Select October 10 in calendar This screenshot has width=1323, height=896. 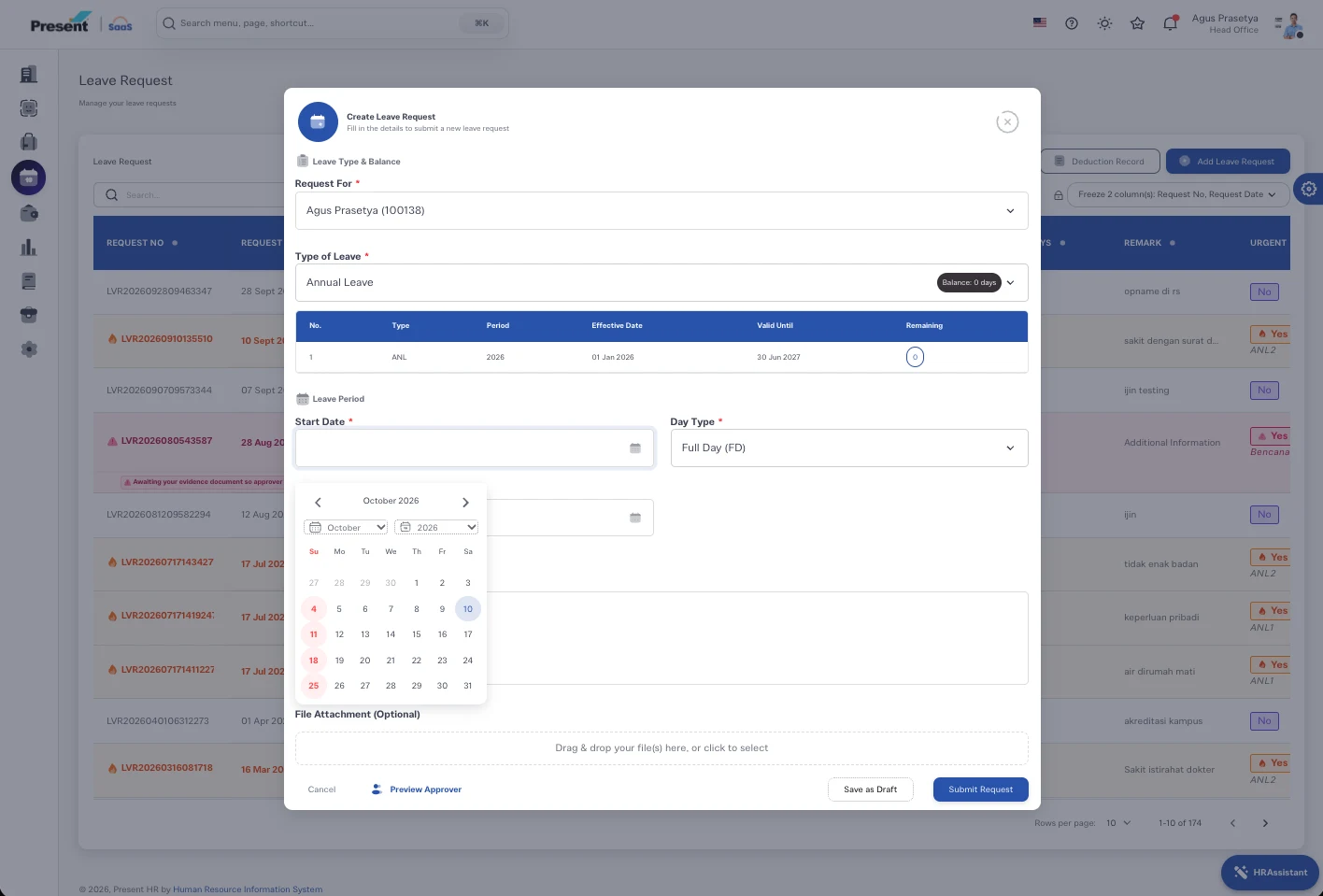point(468,609)
